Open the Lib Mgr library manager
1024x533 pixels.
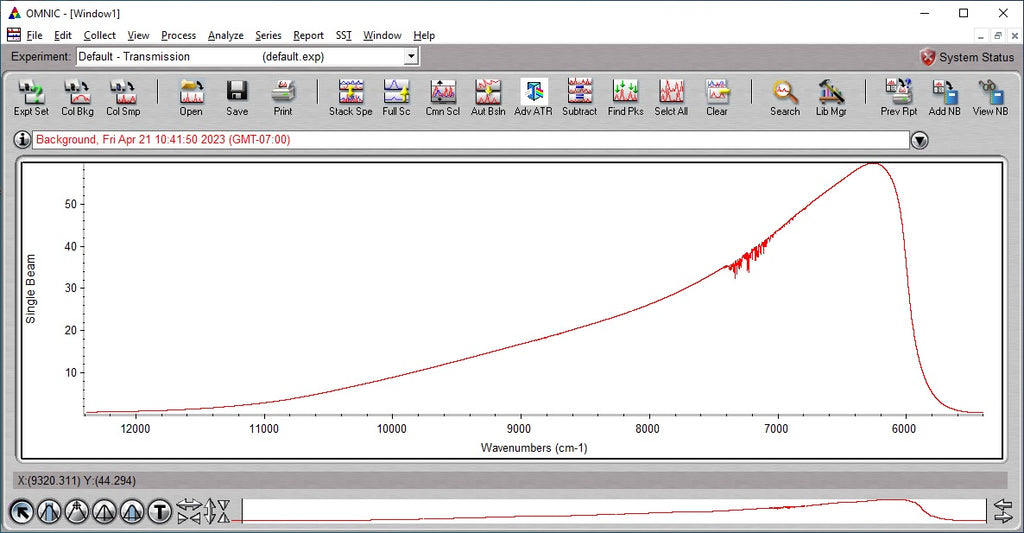pyautogui.click(x=831, y=97)
